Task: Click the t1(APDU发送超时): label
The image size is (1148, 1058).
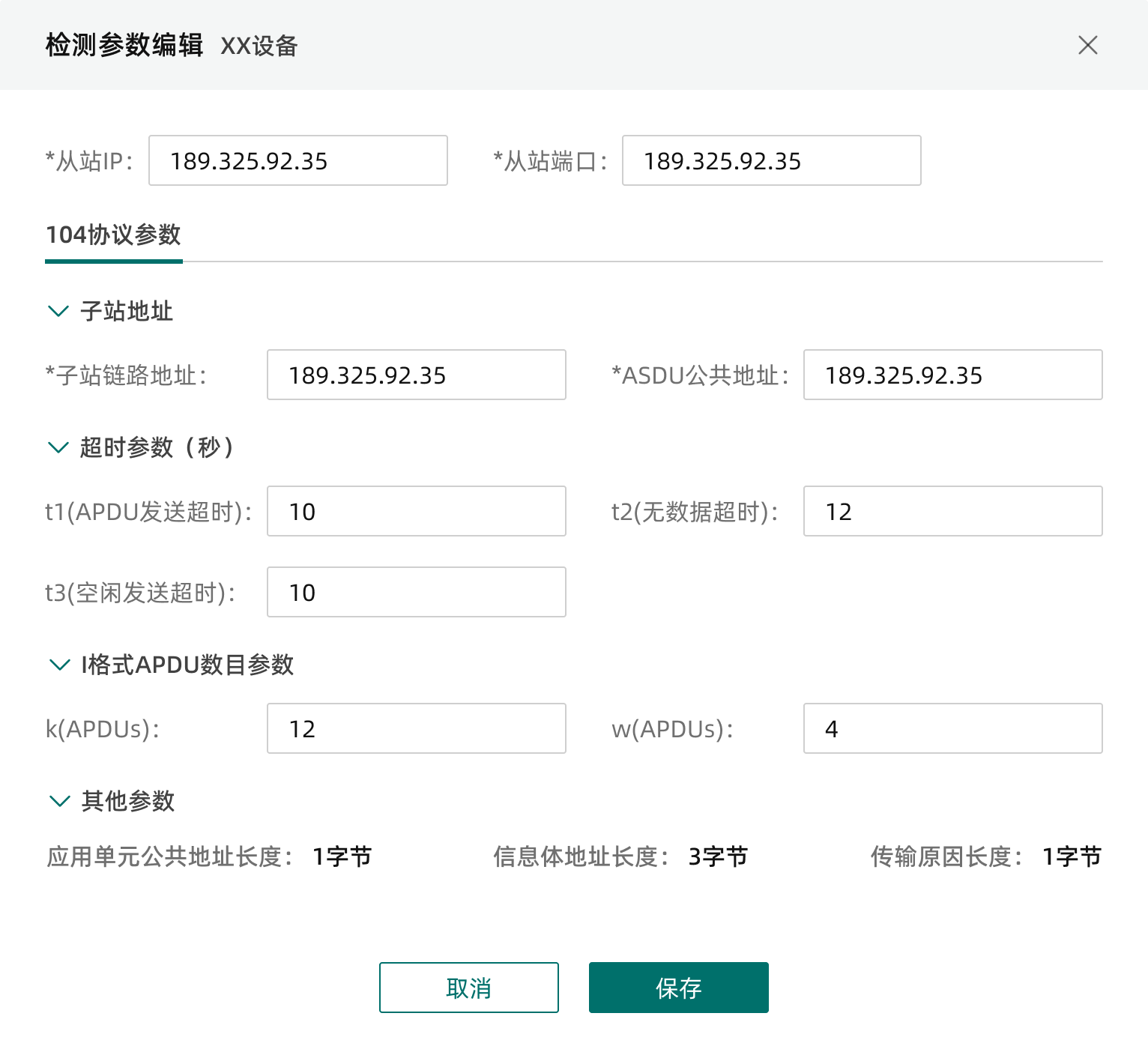Action: pyautogui.click(x=148, y=512)
